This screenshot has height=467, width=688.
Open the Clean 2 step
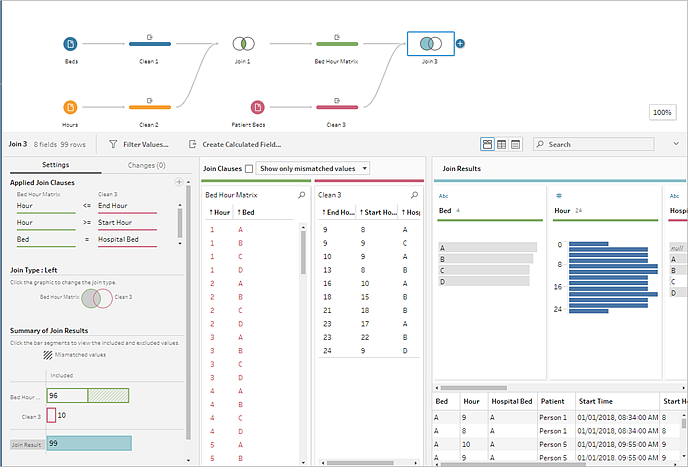(x=150, y=107)
